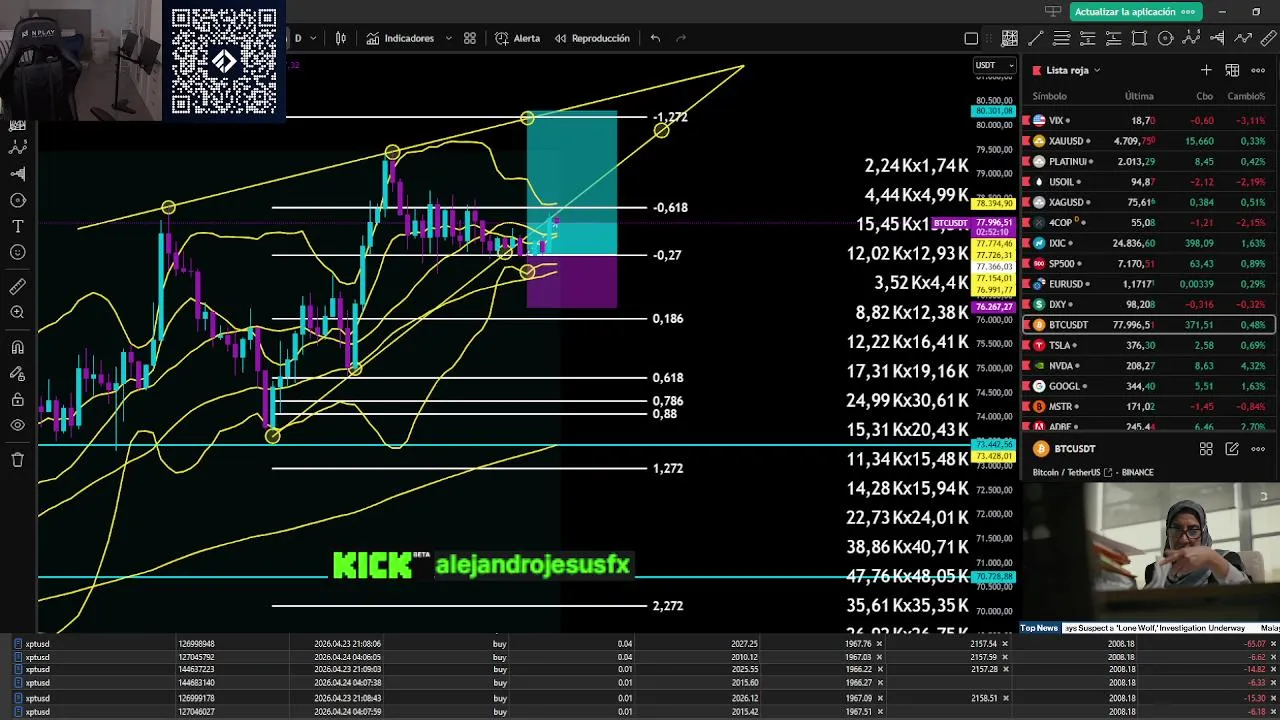Open the candlestick chart type selector
The width and height of the screenshot is (1280, 720).
[x=341, y=38]
